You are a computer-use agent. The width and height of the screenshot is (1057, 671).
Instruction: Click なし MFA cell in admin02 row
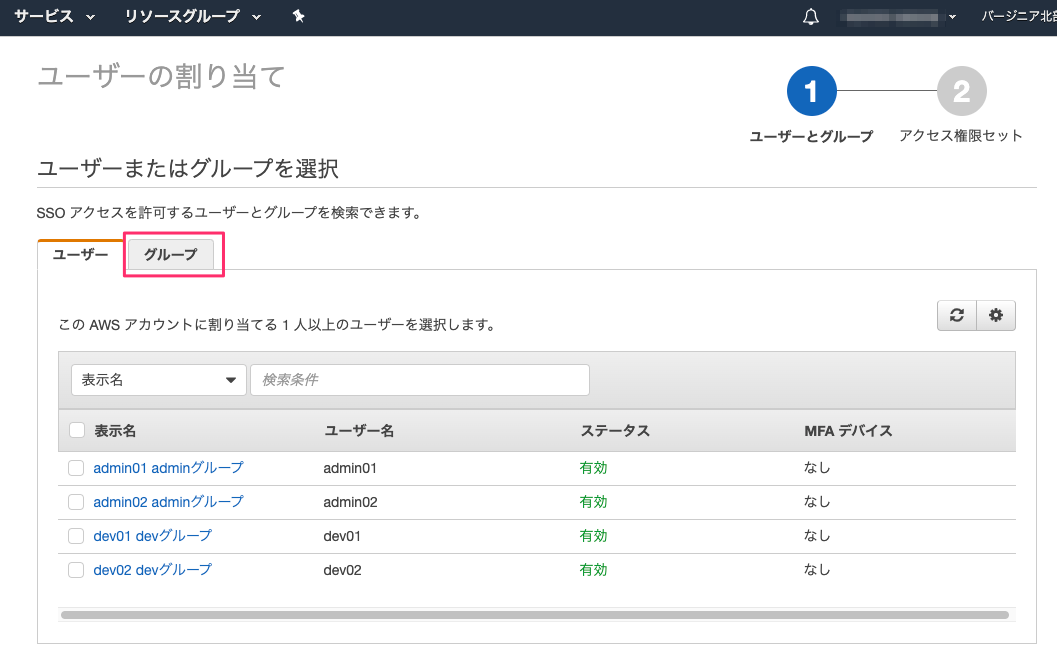coord(817,502)
